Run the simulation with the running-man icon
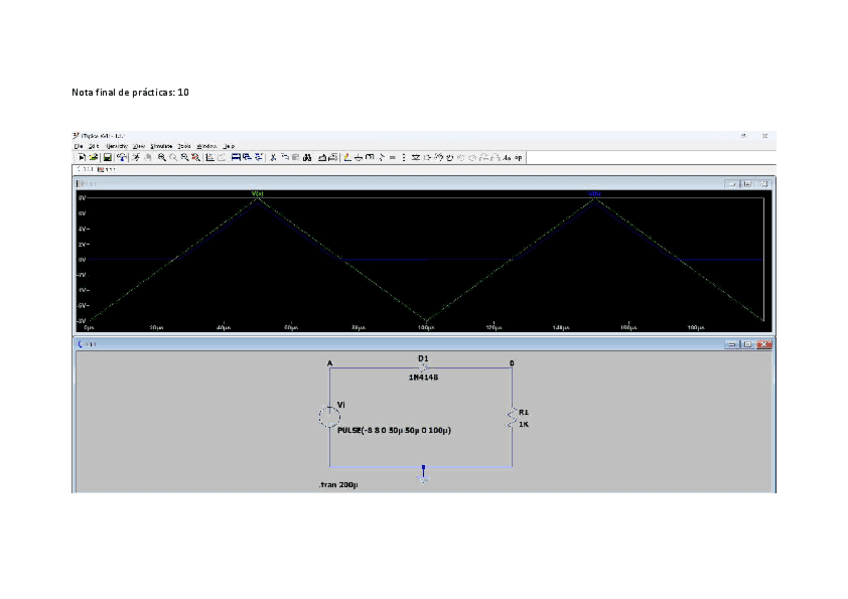The width and height of the screenshot is (848, 599). pyautogui.click(x=136, y=156)
